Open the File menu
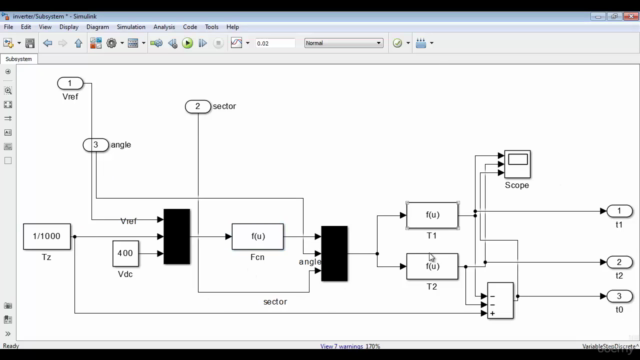Image resolution: width=640 pixels, height=360 pixels. pyautogui.click(x=8, y=27)
